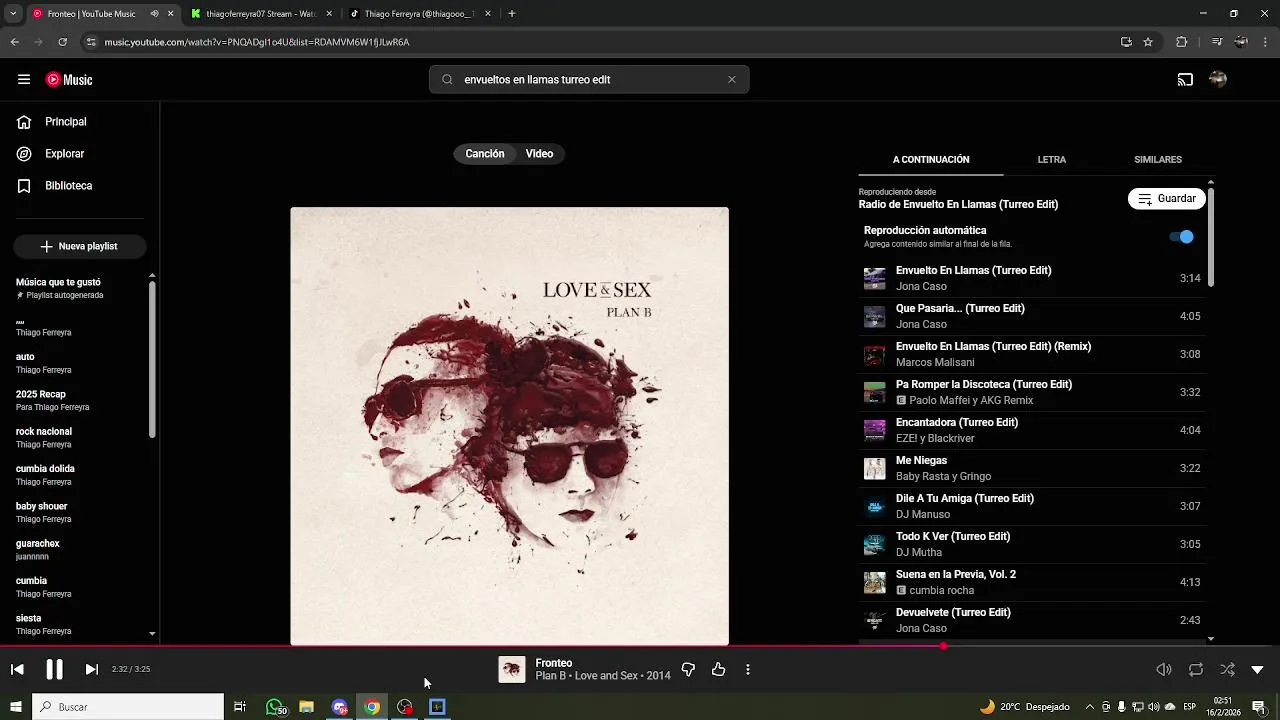This screenshot has height=720, width=1280.
Task: Toggle Reproducción automática switch
Action: coord(1182,237)
